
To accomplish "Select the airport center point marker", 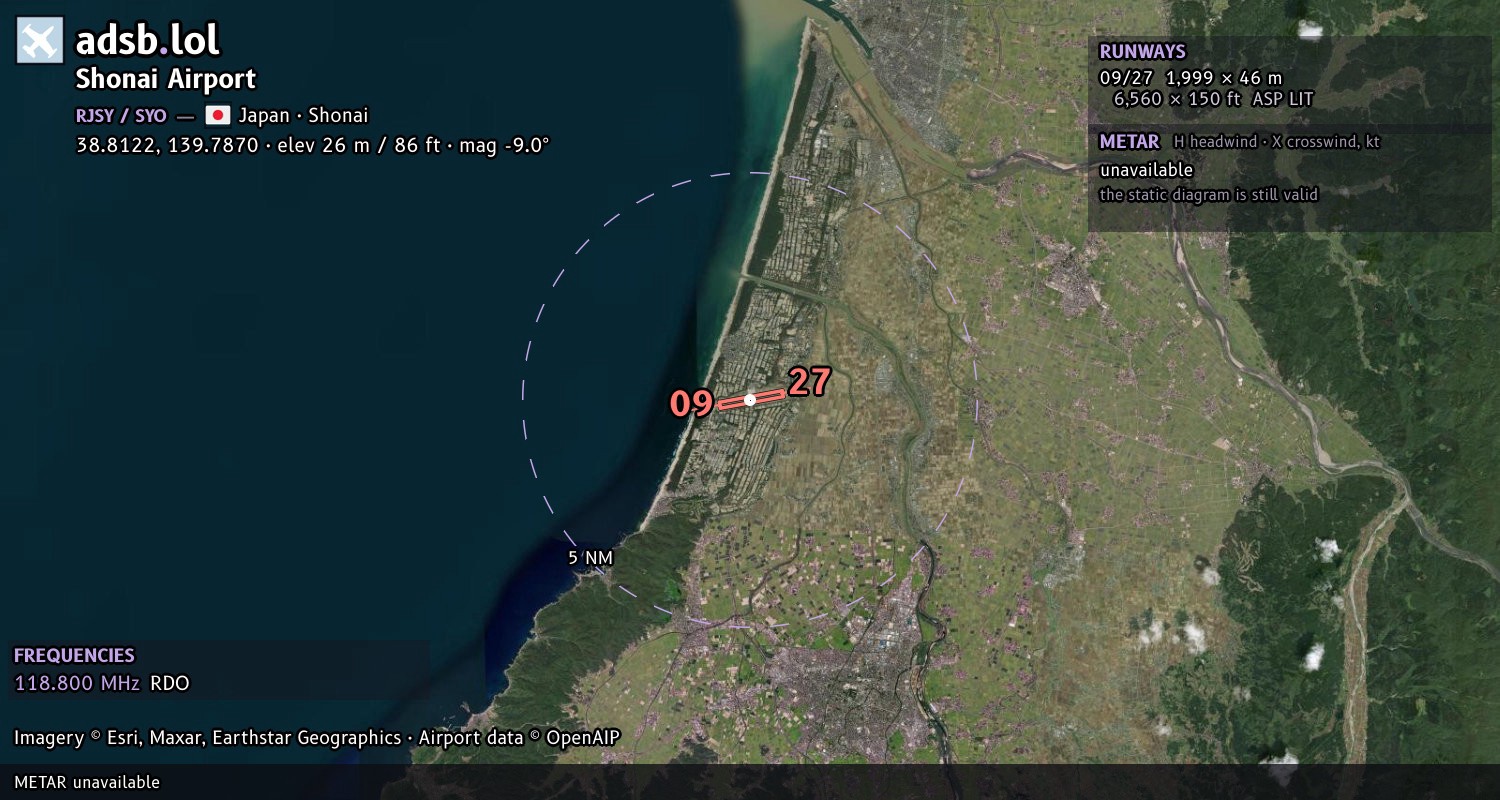I will pyautogui.click(x=750, y=400).
